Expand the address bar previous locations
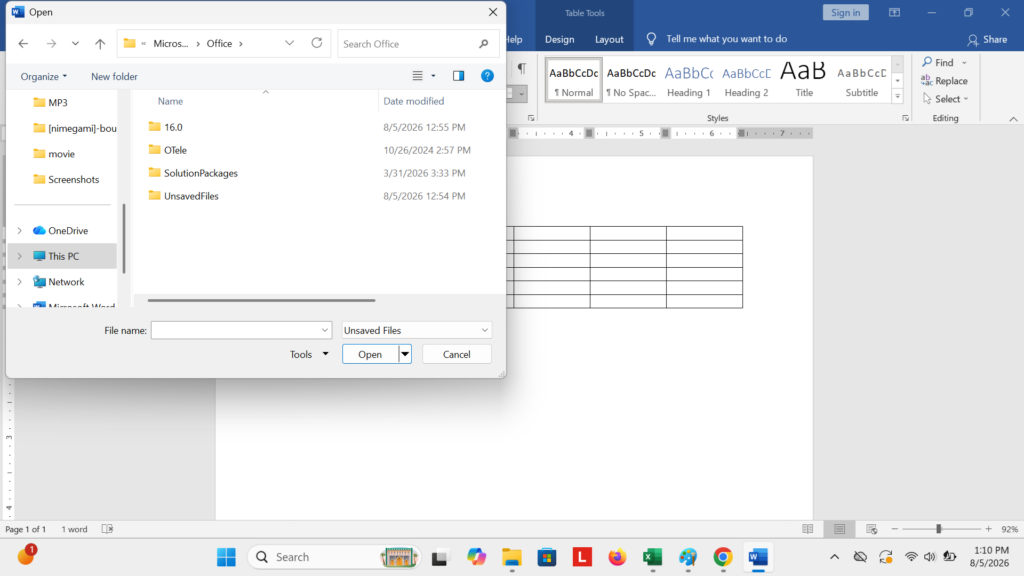The width and height of the screenshot is (1024, 576). pos(289,43)
